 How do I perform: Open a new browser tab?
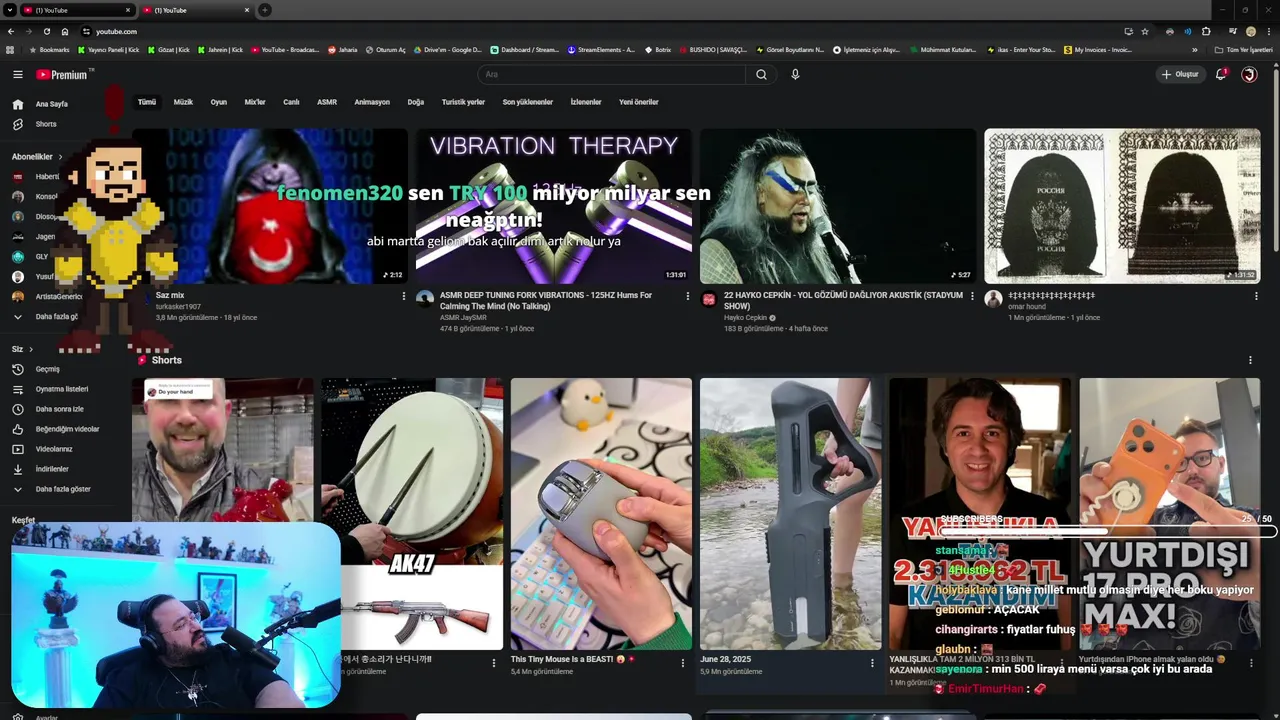(265, 10)
